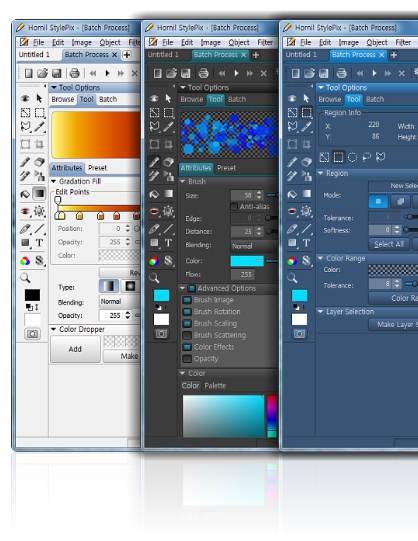Toggle the Brush Scattering option

pyautogui.click(x=187, y=335)
